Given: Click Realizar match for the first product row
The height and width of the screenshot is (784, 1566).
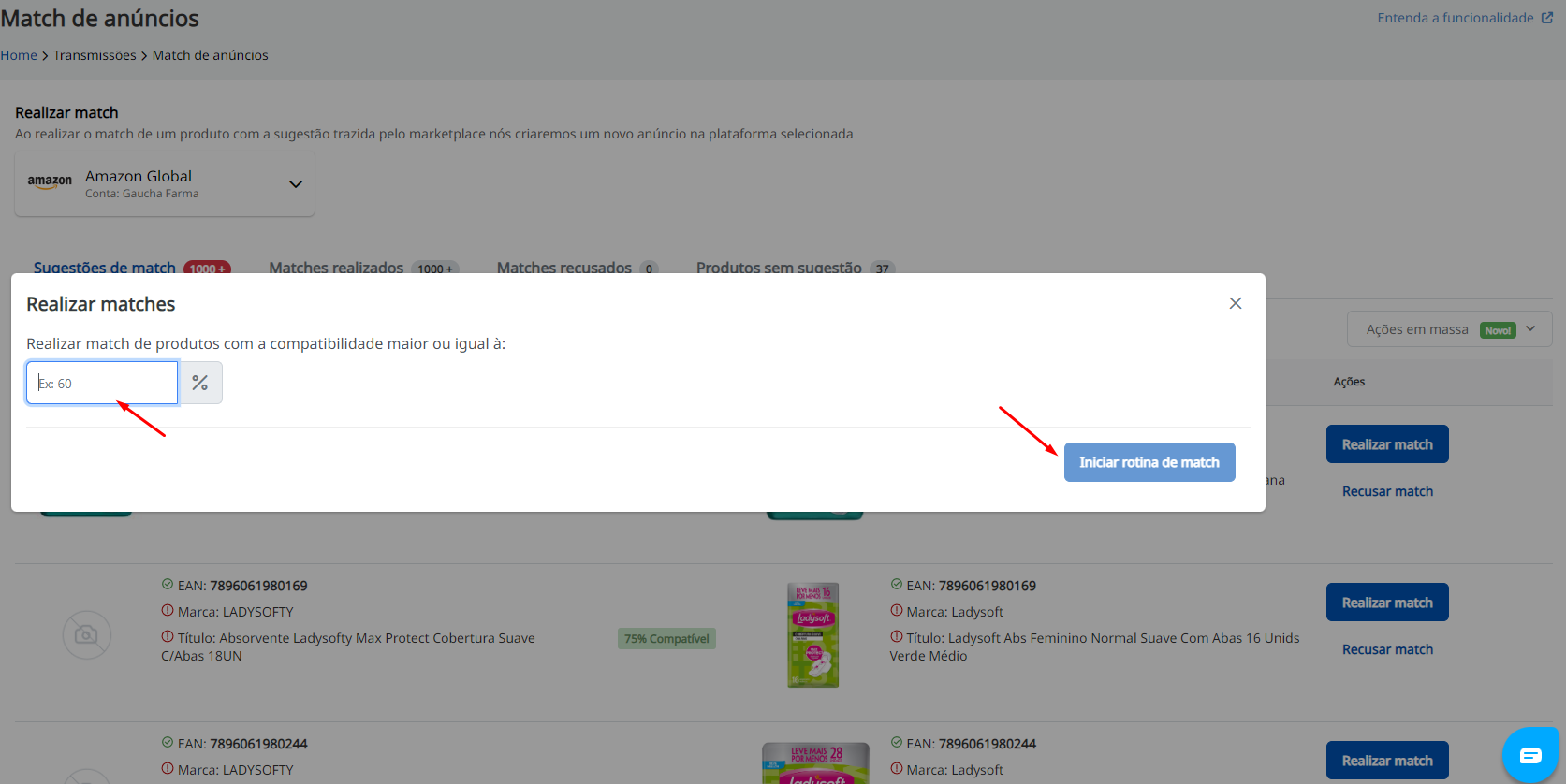Looking at the screenshot, I should (x=1387, y=444).
